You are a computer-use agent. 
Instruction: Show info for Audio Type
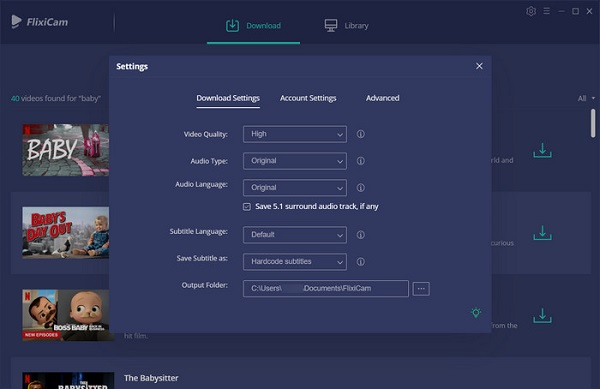[x=360, y=161]
